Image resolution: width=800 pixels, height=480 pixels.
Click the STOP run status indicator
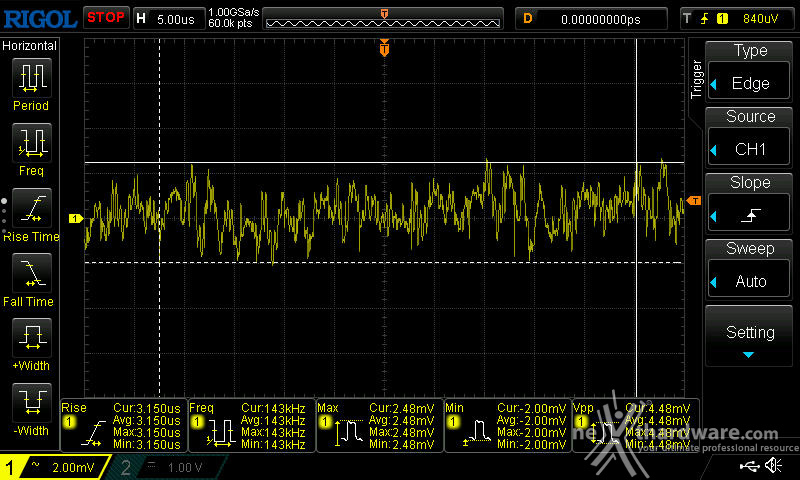pyautogui.click(x=106, y=18)
